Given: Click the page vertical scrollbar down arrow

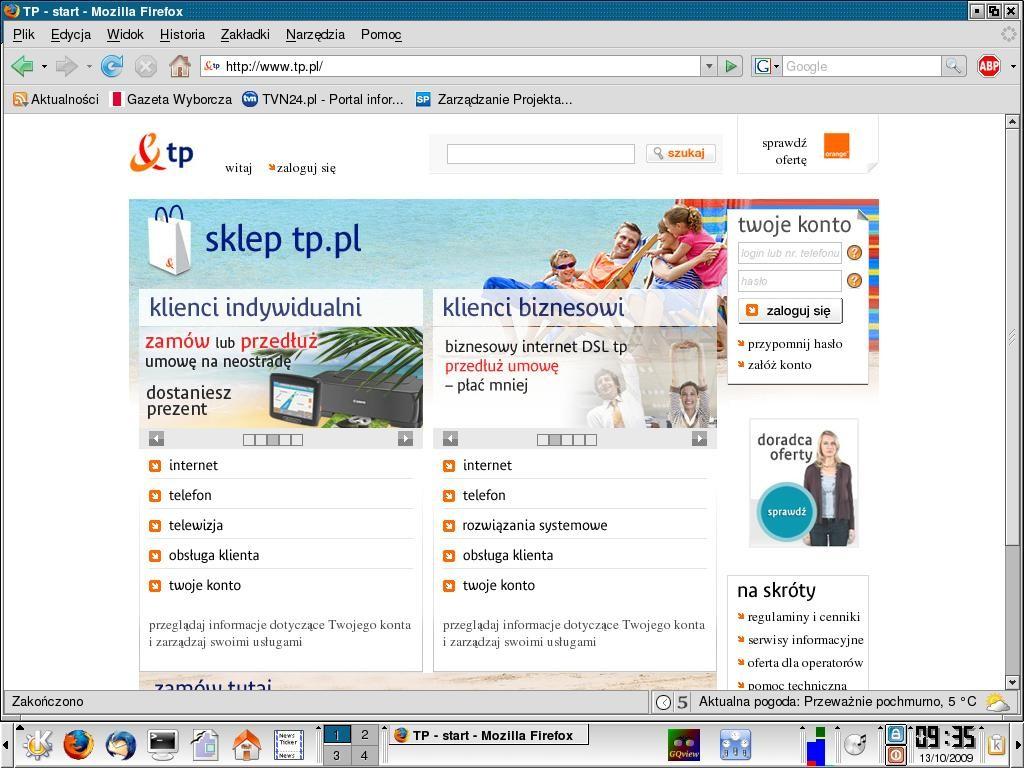Looking at the screenshot, I should pyautogui.click(x=1012, y=683).
